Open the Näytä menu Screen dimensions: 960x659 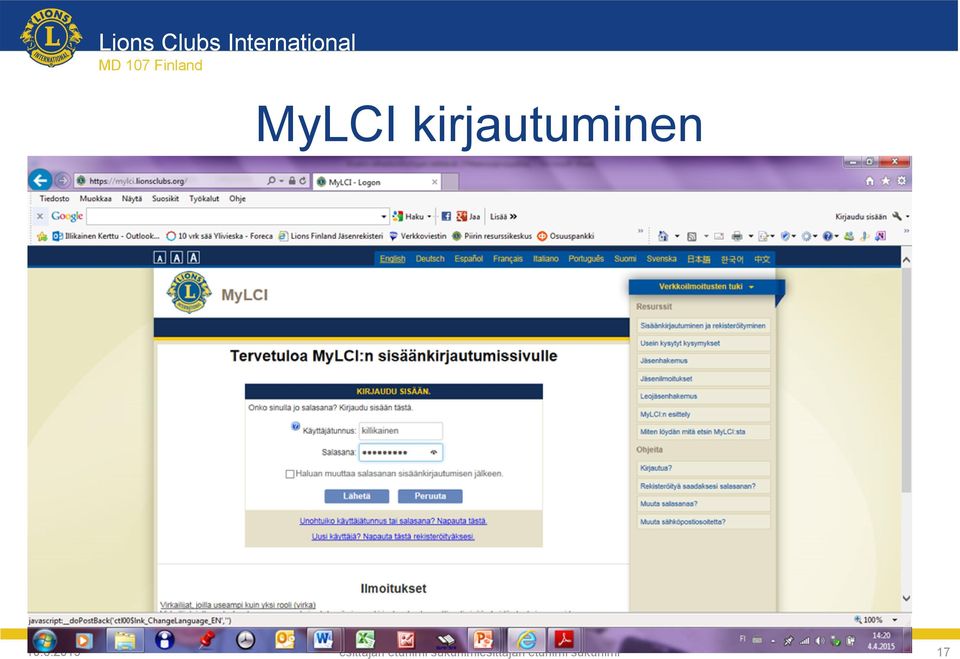(132, 198)
